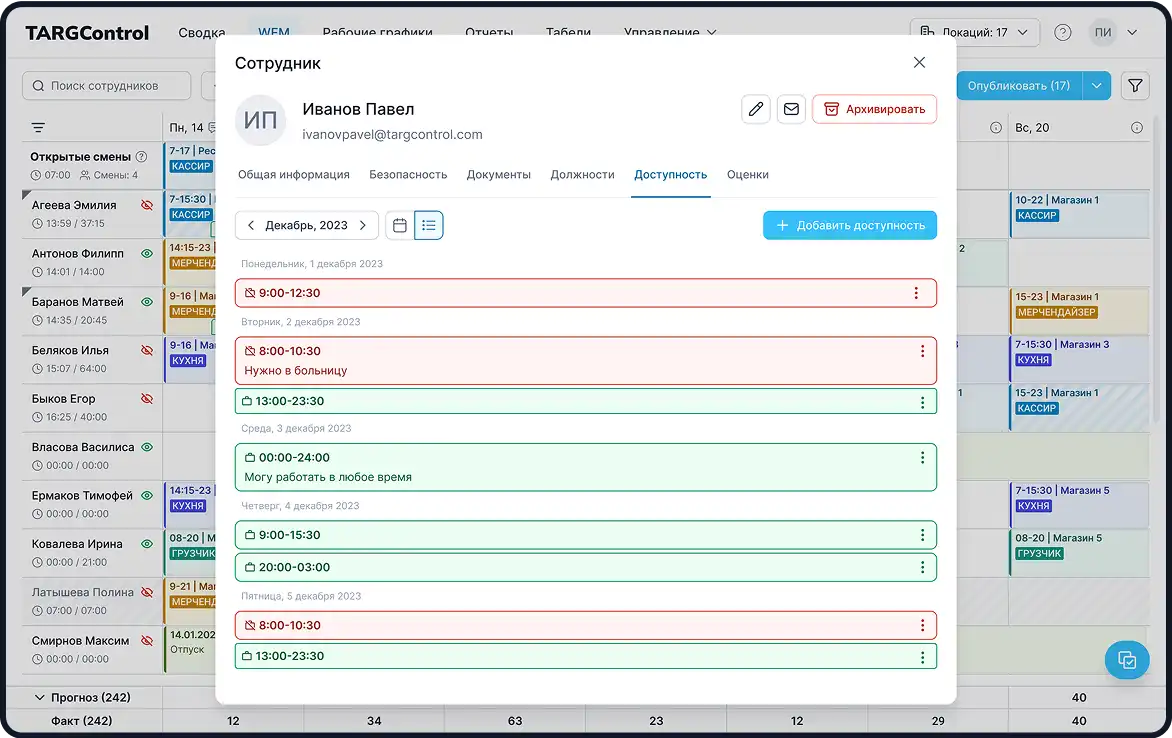Image resolution: width=1172 pixels, height=738 pixels.
Task: Toggle visibility for Беляков Илья
Action: (x=147, y=350)
